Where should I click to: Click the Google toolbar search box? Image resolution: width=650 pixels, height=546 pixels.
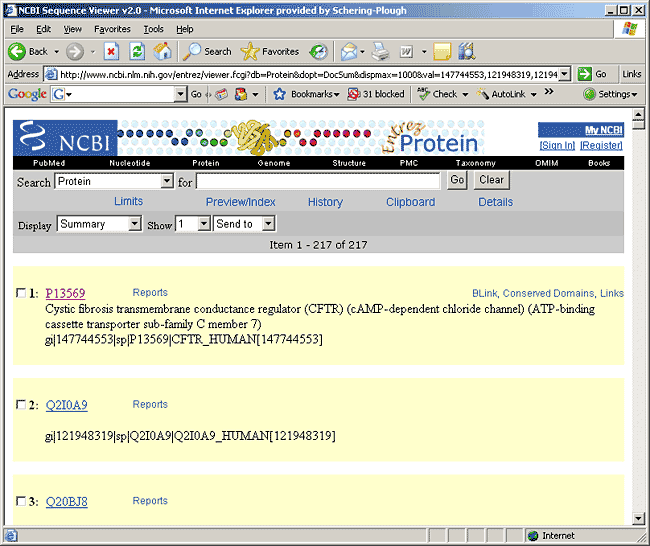pos(119,94)
